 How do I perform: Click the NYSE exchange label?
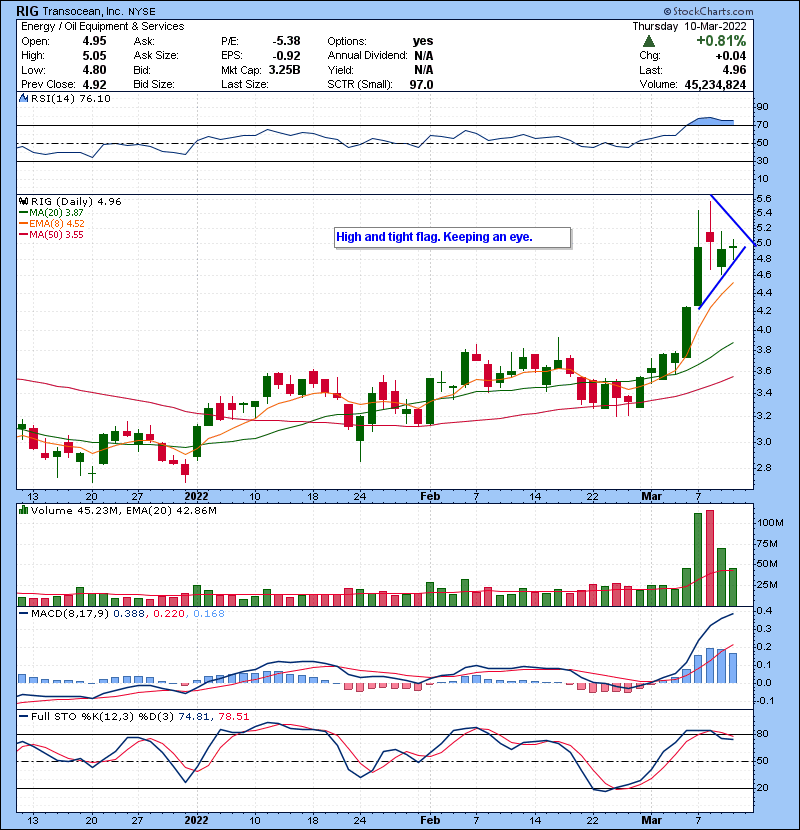pos(142,11)
